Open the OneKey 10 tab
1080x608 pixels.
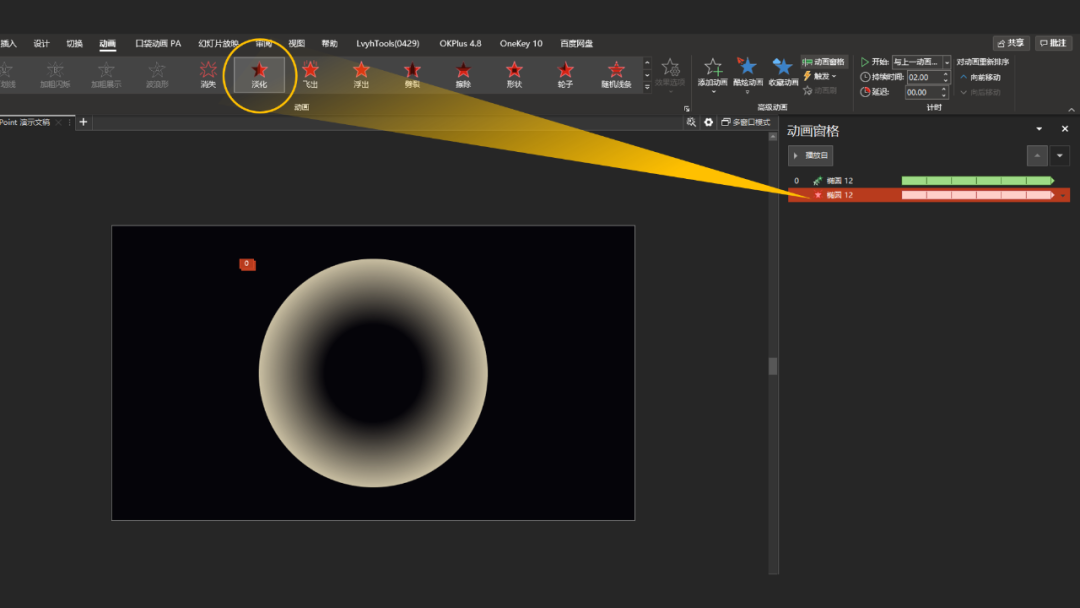521,43
